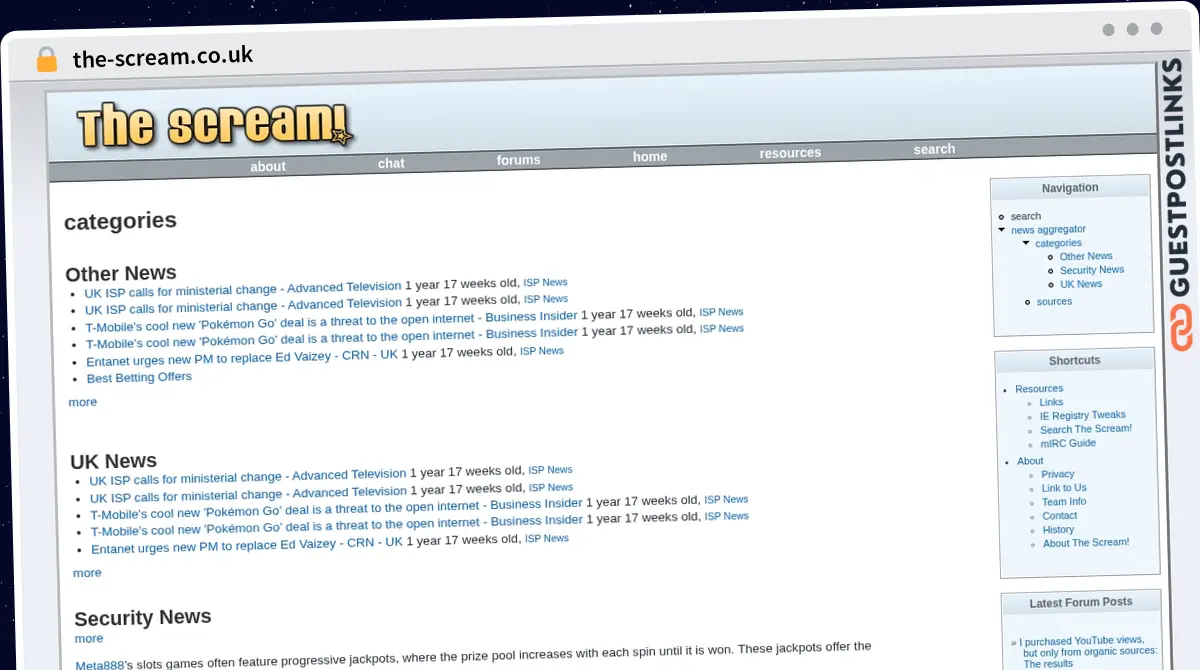The image size is (1200, 670).
Task: Open ISP News tag beside Other News Entanet
Action: click(x=542, y=351)
